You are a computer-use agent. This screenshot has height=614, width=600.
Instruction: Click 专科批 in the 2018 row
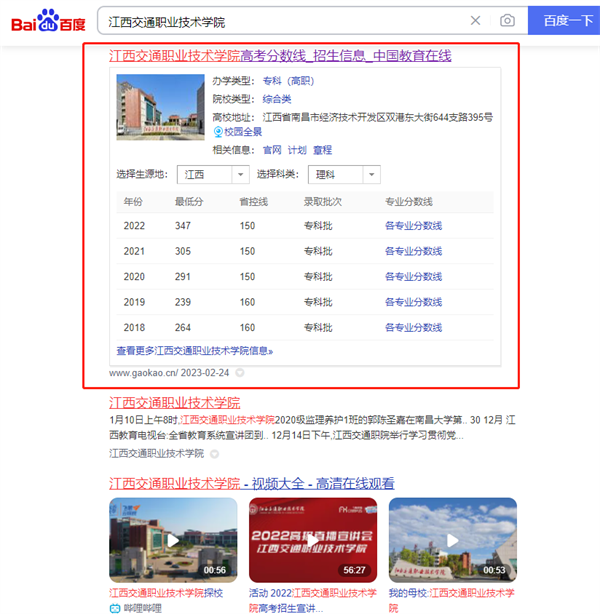click(x=318, y=328)
